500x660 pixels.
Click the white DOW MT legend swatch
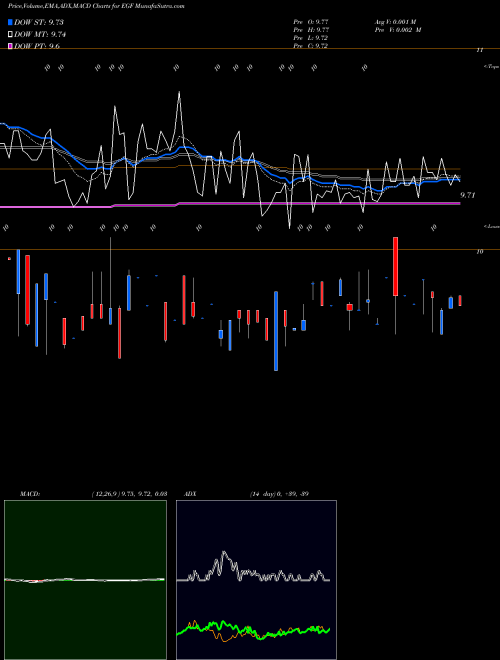click(x=11, y=34)
